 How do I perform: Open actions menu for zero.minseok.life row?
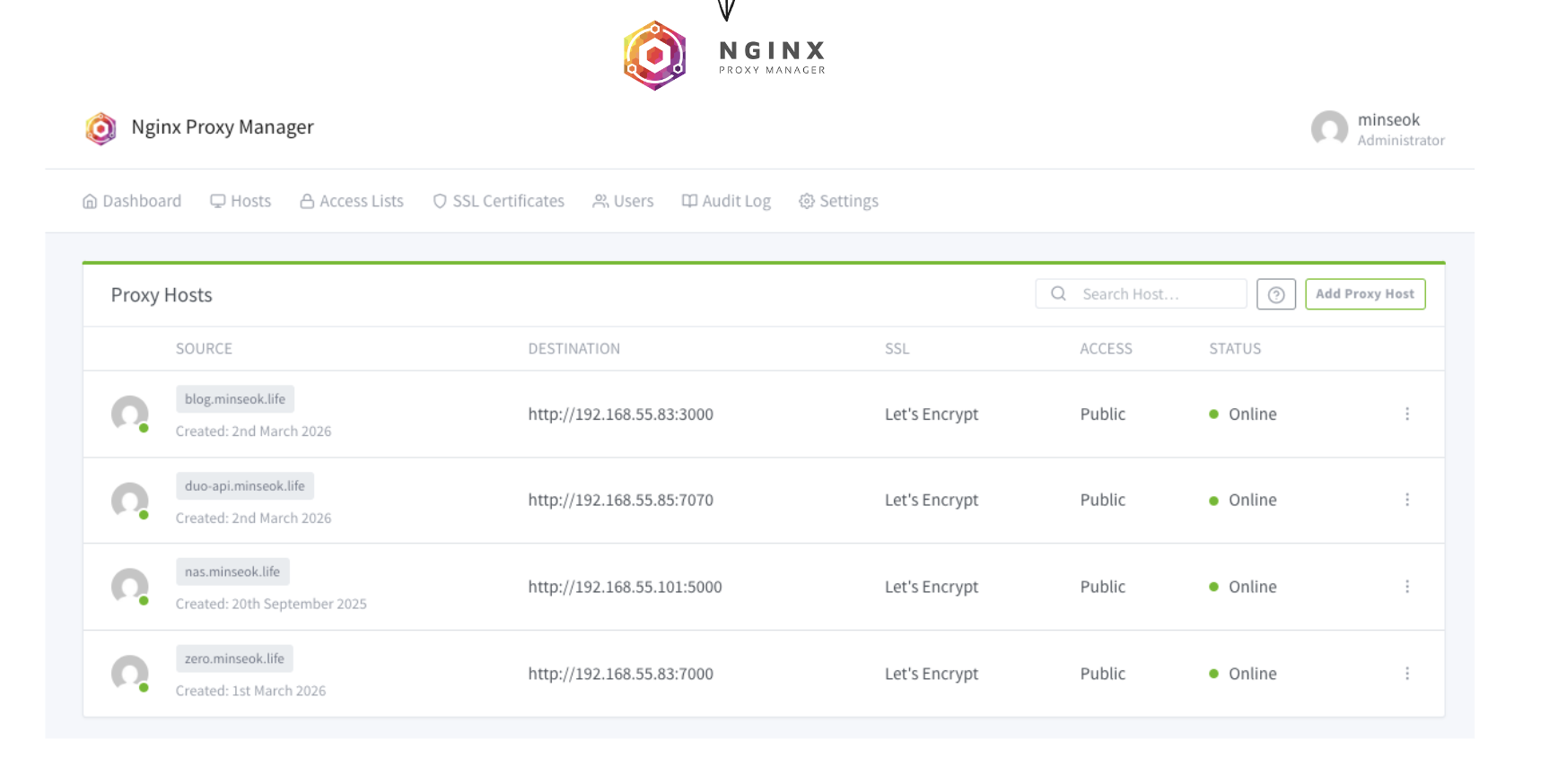click(x=1406, y=673)
